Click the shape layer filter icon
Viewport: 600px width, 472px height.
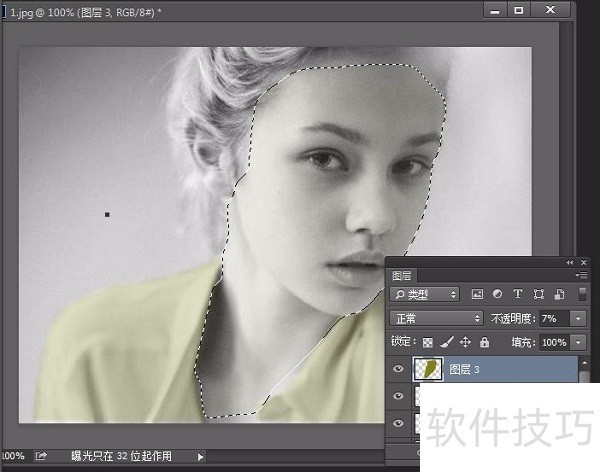coord(538,295)
